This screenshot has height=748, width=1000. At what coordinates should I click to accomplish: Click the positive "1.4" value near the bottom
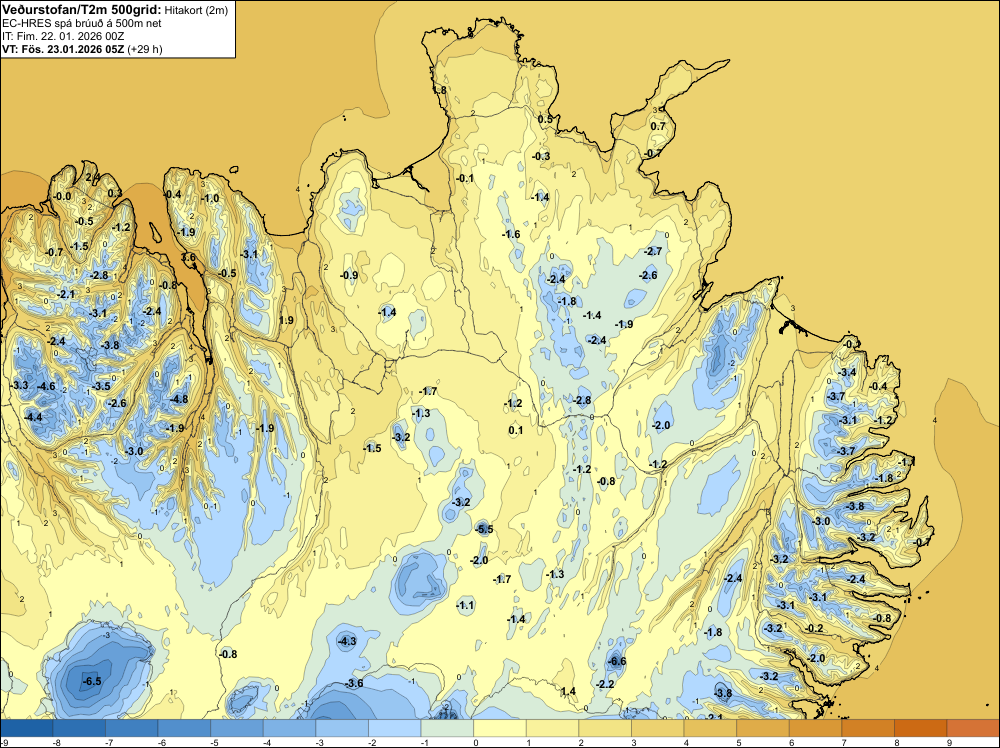568,691
